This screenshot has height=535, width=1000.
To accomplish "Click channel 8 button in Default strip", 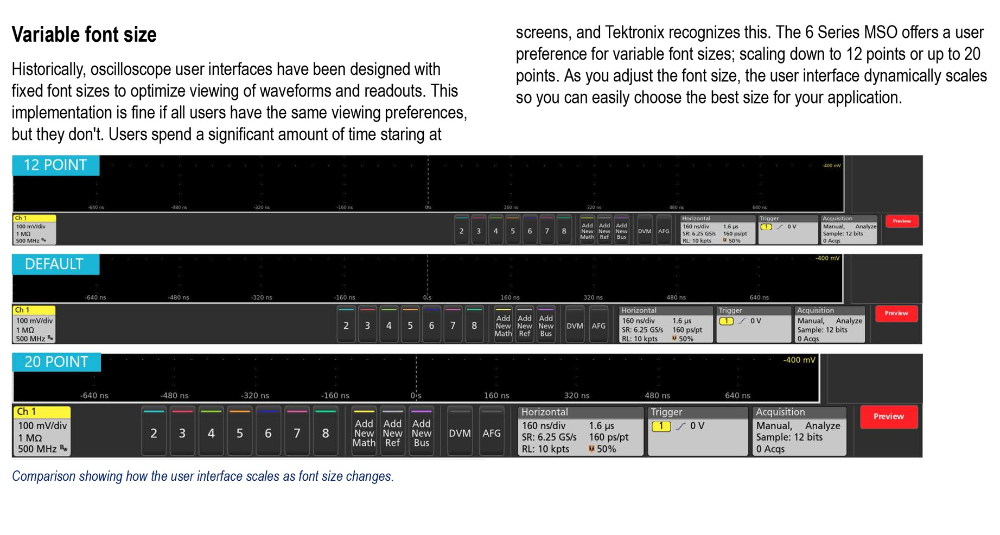I will [474, 325].
